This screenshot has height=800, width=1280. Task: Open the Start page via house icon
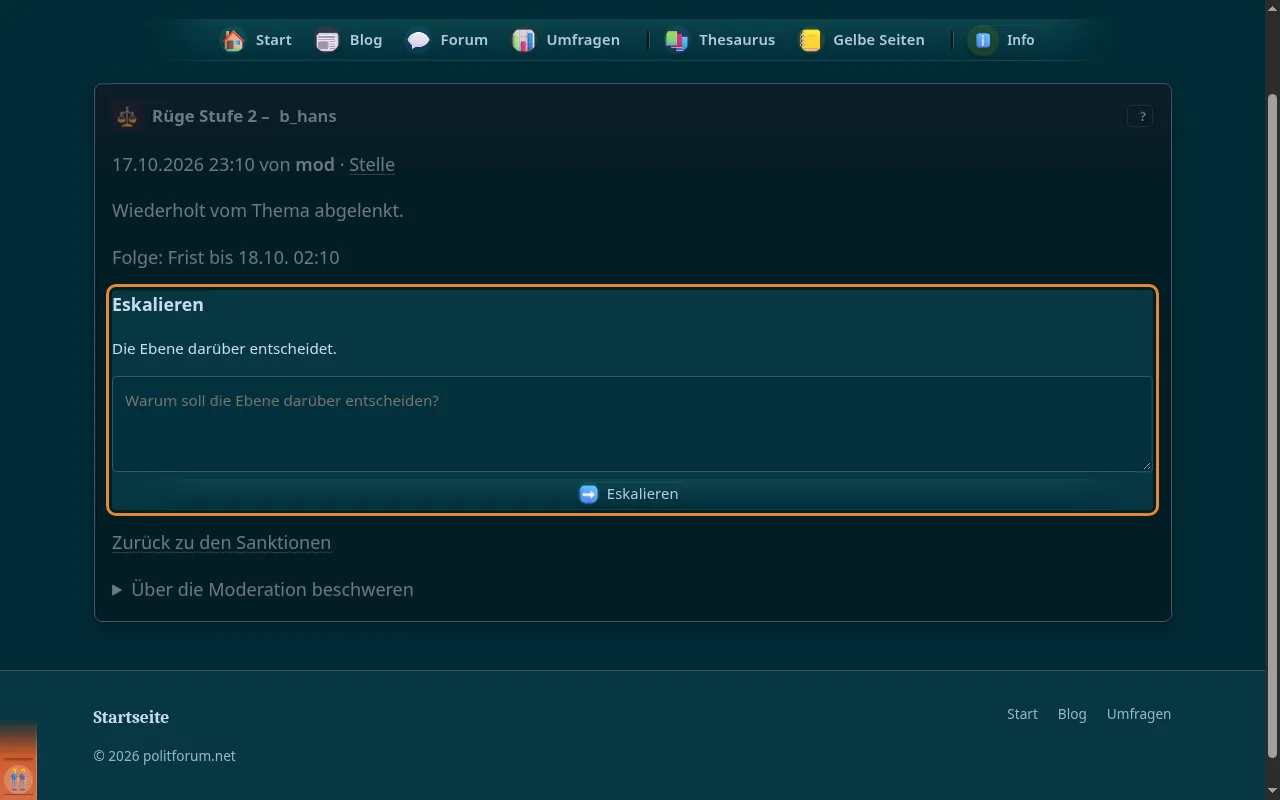[x=233, y=40]
